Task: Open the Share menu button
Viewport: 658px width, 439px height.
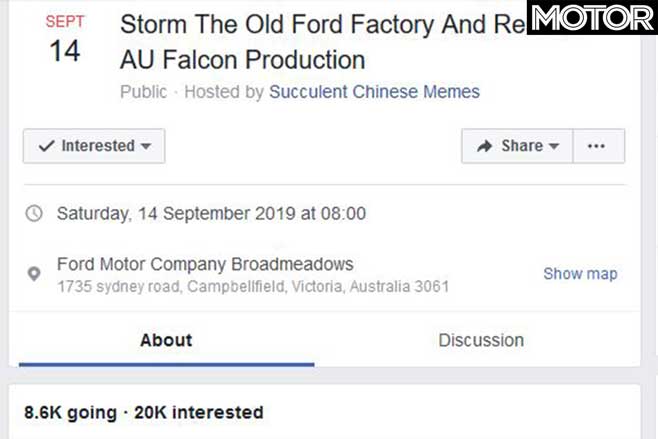Action: click(x=517, y=146)
